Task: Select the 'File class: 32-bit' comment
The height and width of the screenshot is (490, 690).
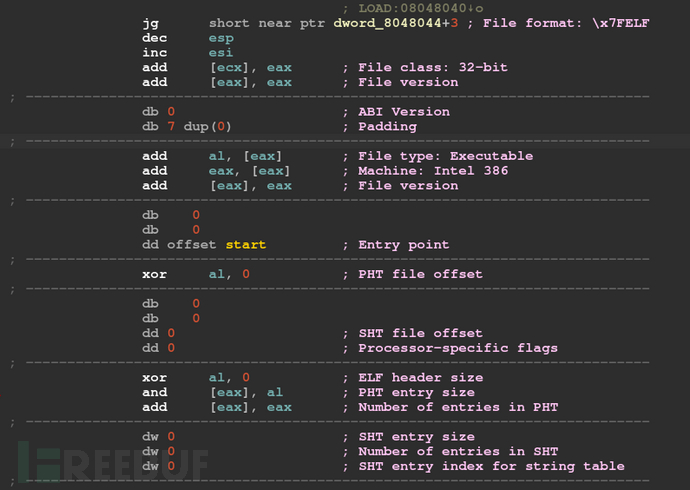Action: click(x=432, y=67)
